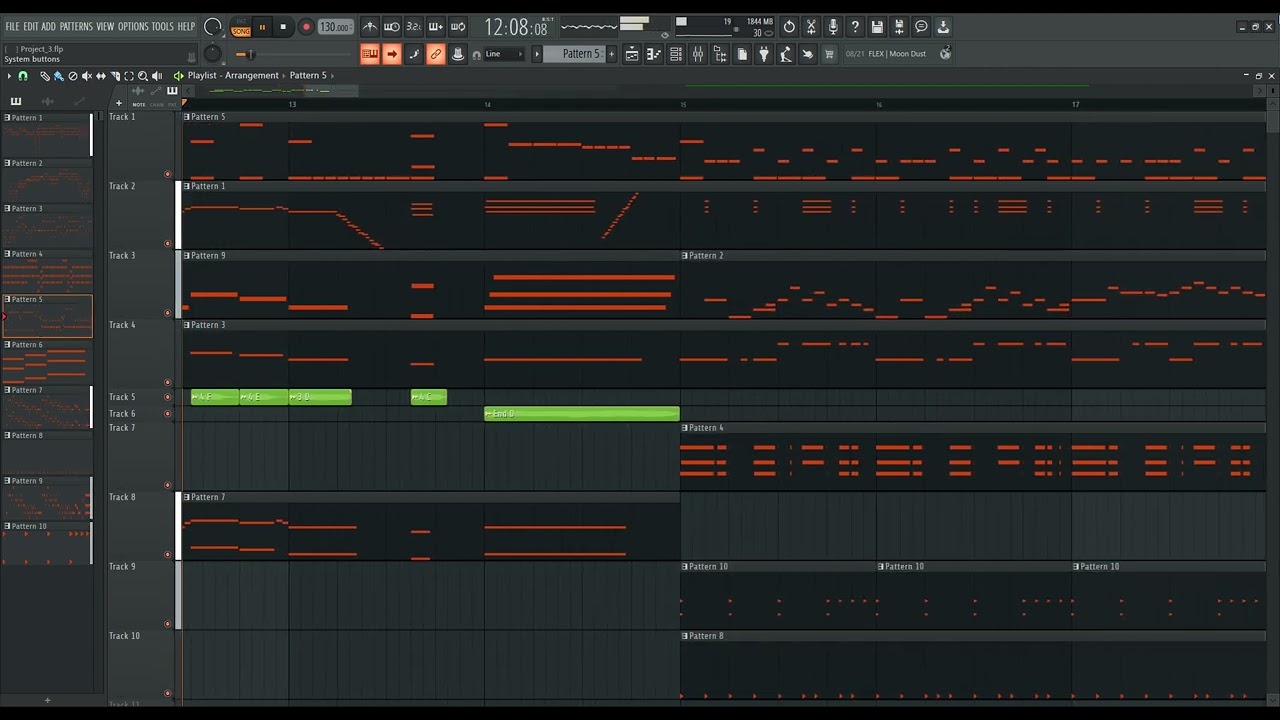Open the OPTIONS menu
This screenshot has width=1280, height=720.
pyautogui.click(x=133, y=26)
